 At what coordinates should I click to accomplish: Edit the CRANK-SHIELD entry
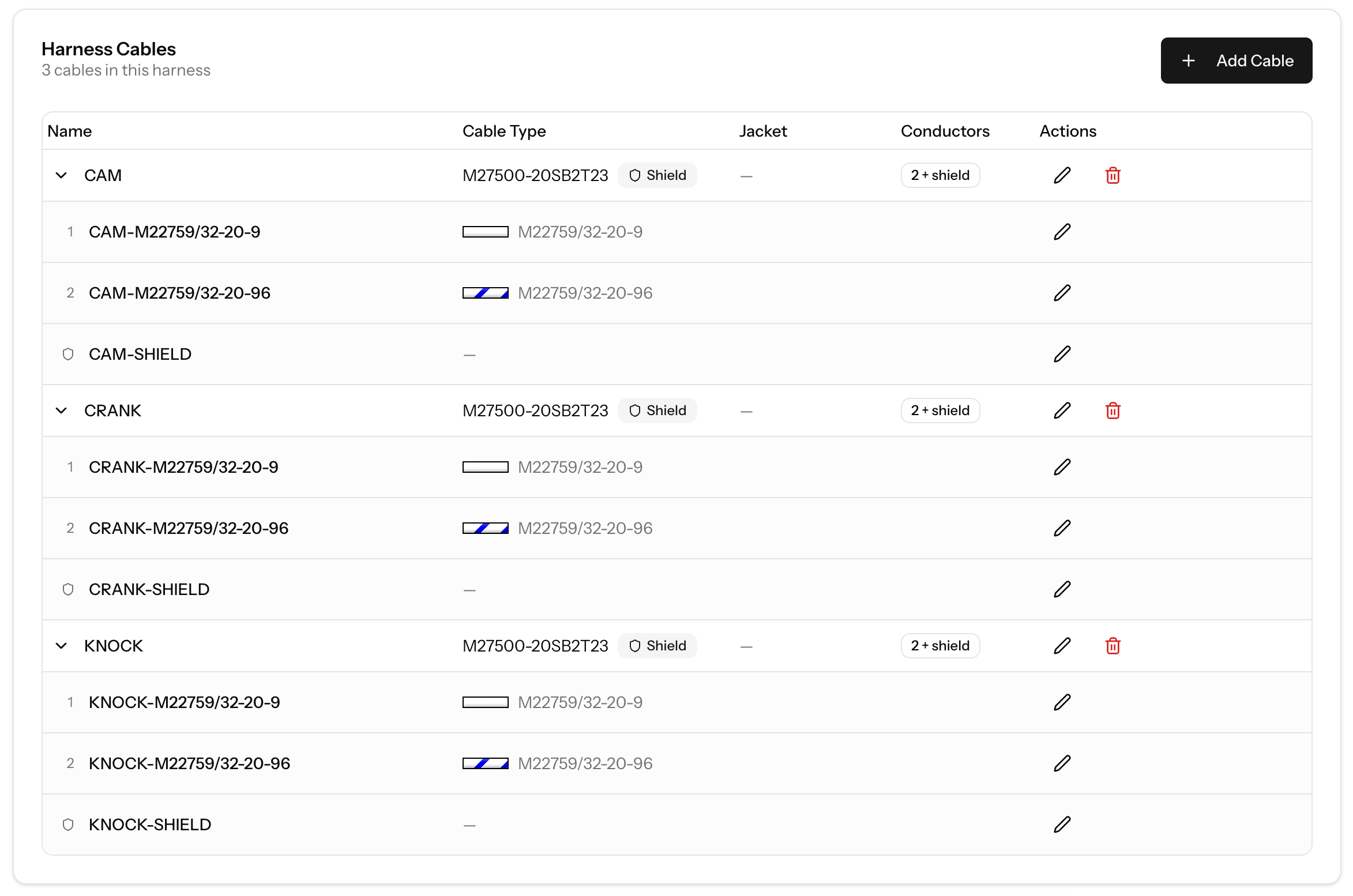1062,589
